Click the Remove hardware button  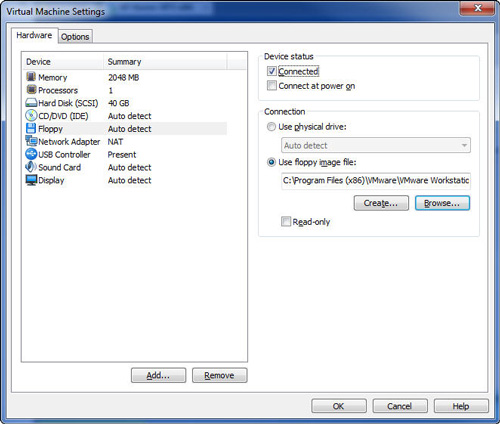point(219,375)
